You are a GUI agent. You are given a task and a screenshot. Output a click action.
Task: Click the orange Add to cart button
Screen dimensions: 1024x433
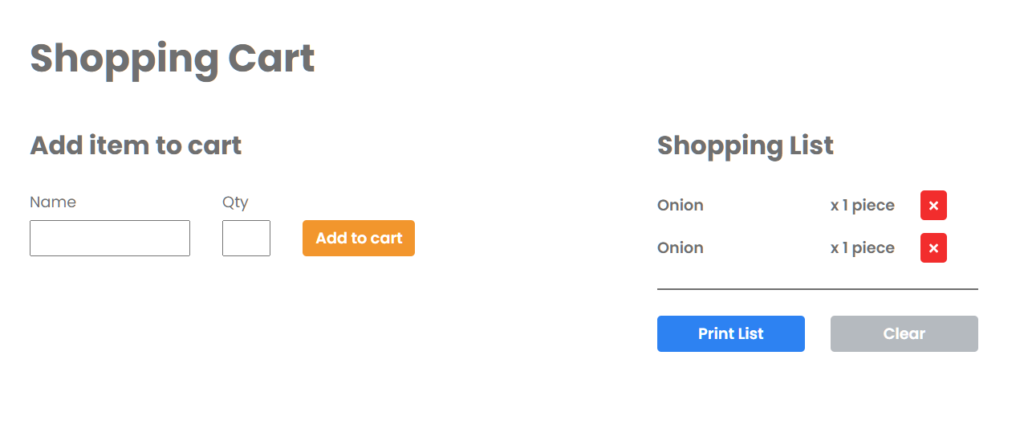pos(359,238)
